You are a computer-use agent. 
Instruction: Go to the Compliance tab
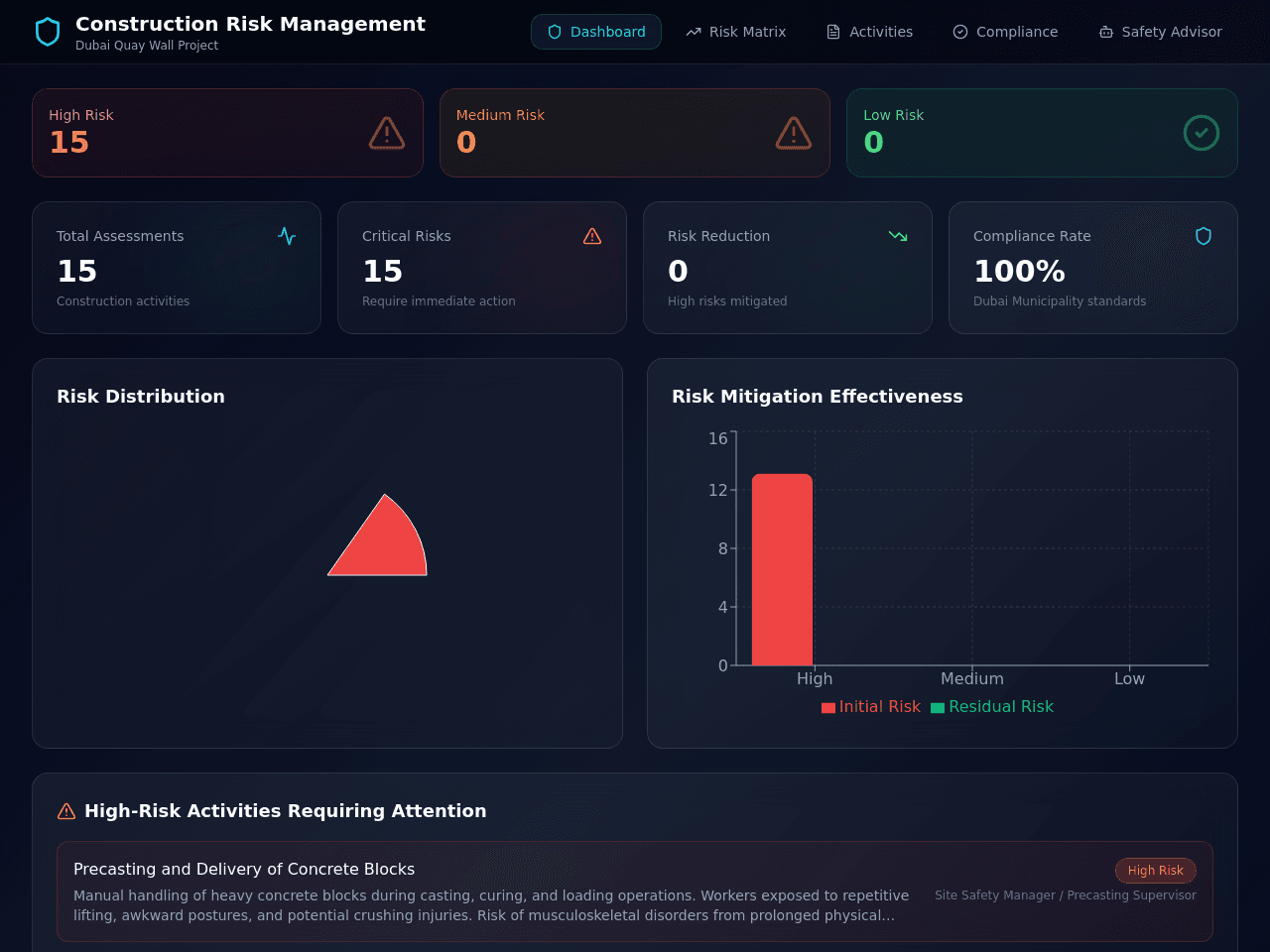tap(1005, 32)
